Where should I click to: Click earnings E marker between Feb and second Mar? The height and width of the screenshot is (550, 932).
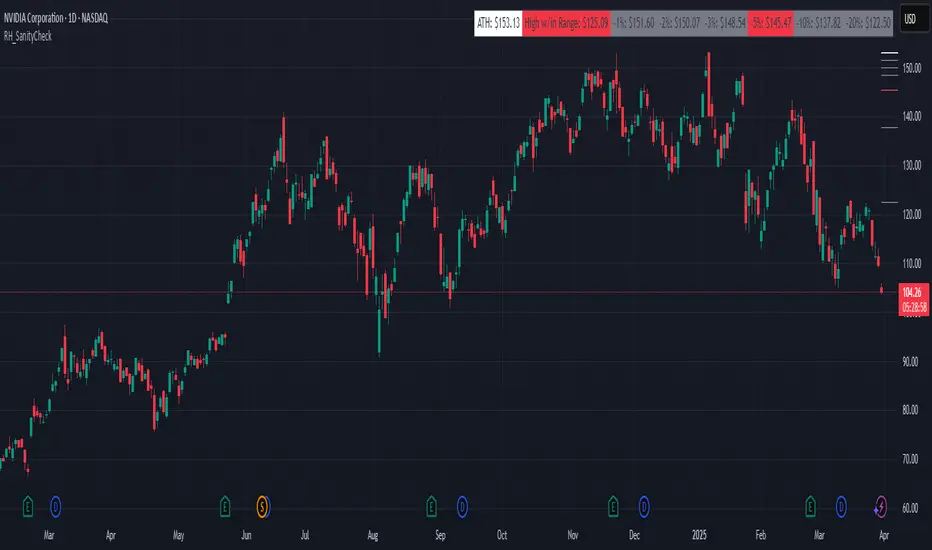click(810, 507)
